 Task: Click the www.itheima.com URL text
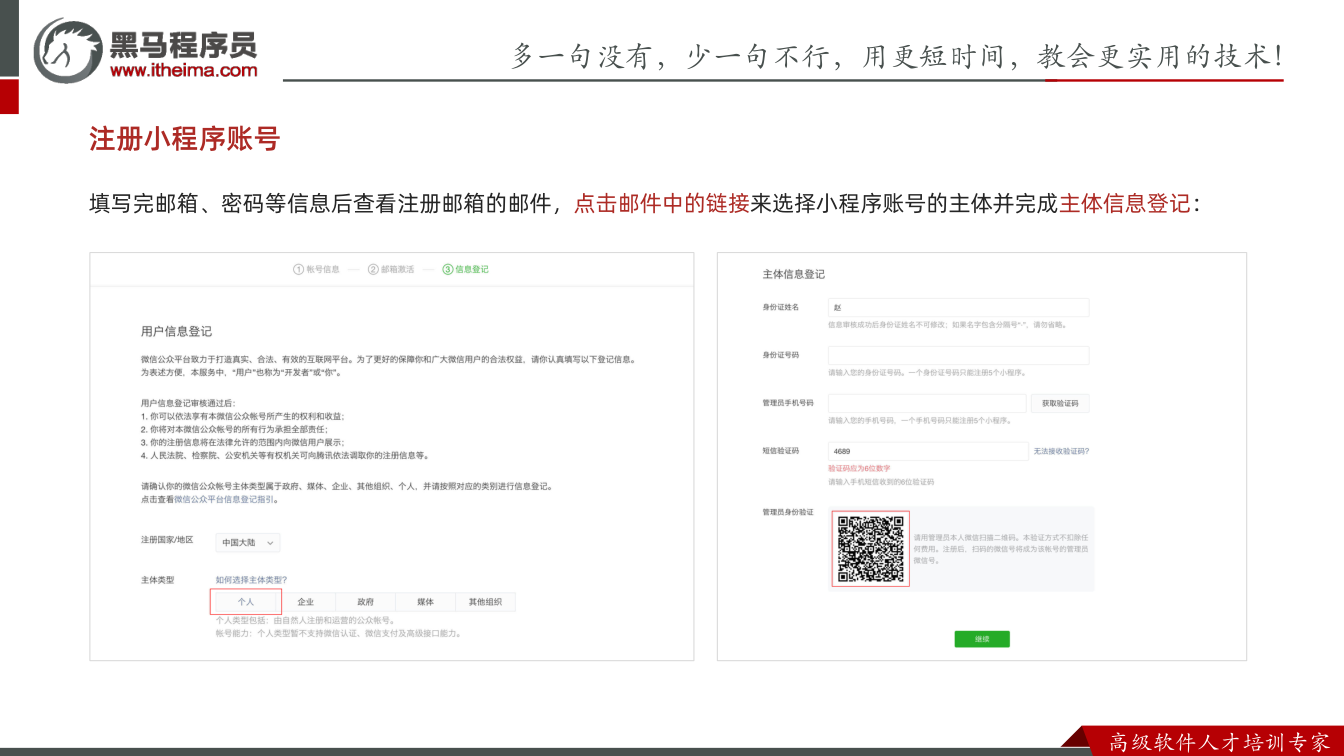click(183, 70)
